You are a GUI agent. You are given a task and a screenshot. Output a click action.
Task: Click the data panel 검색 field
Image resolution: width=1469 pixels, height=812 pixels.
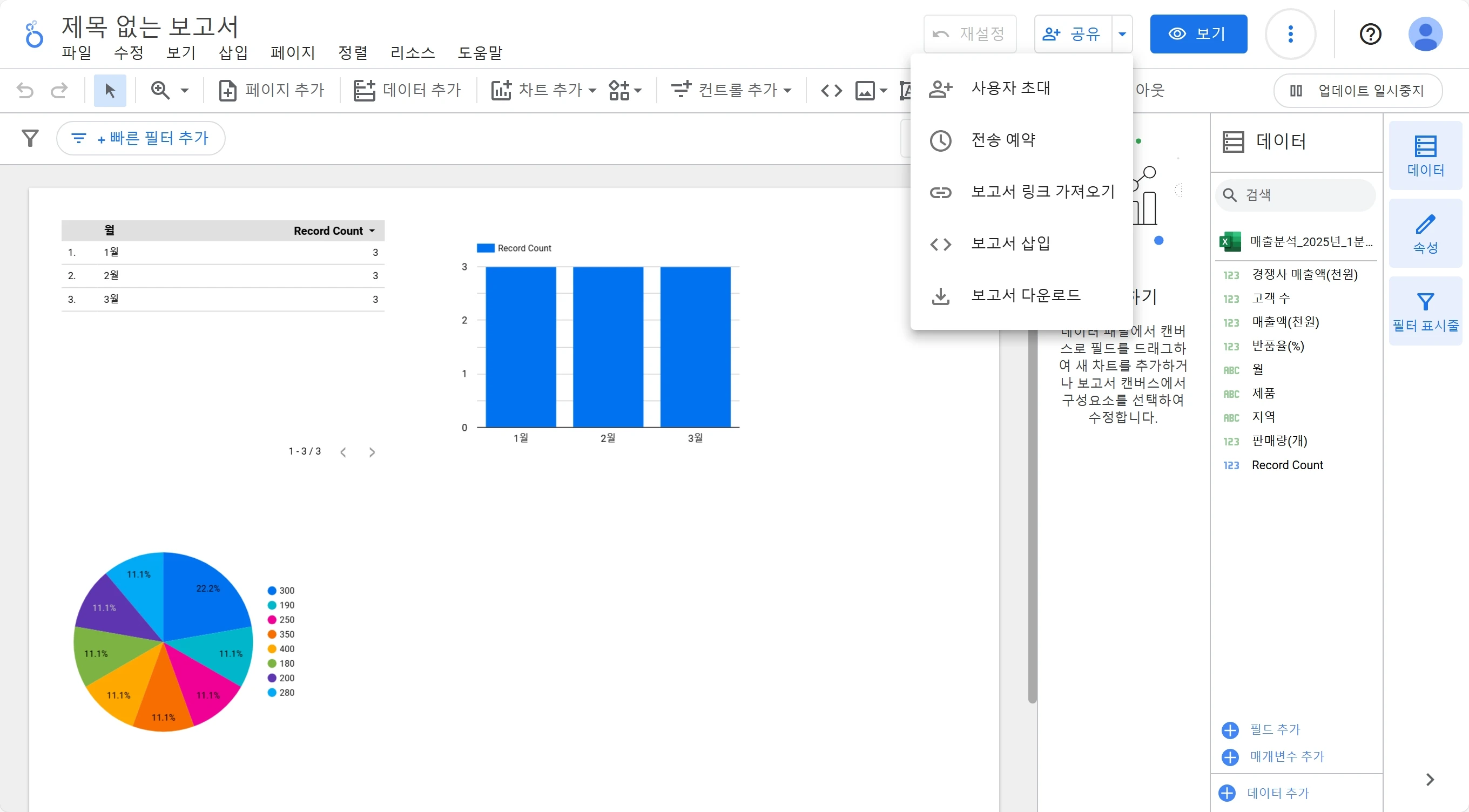1295,195
